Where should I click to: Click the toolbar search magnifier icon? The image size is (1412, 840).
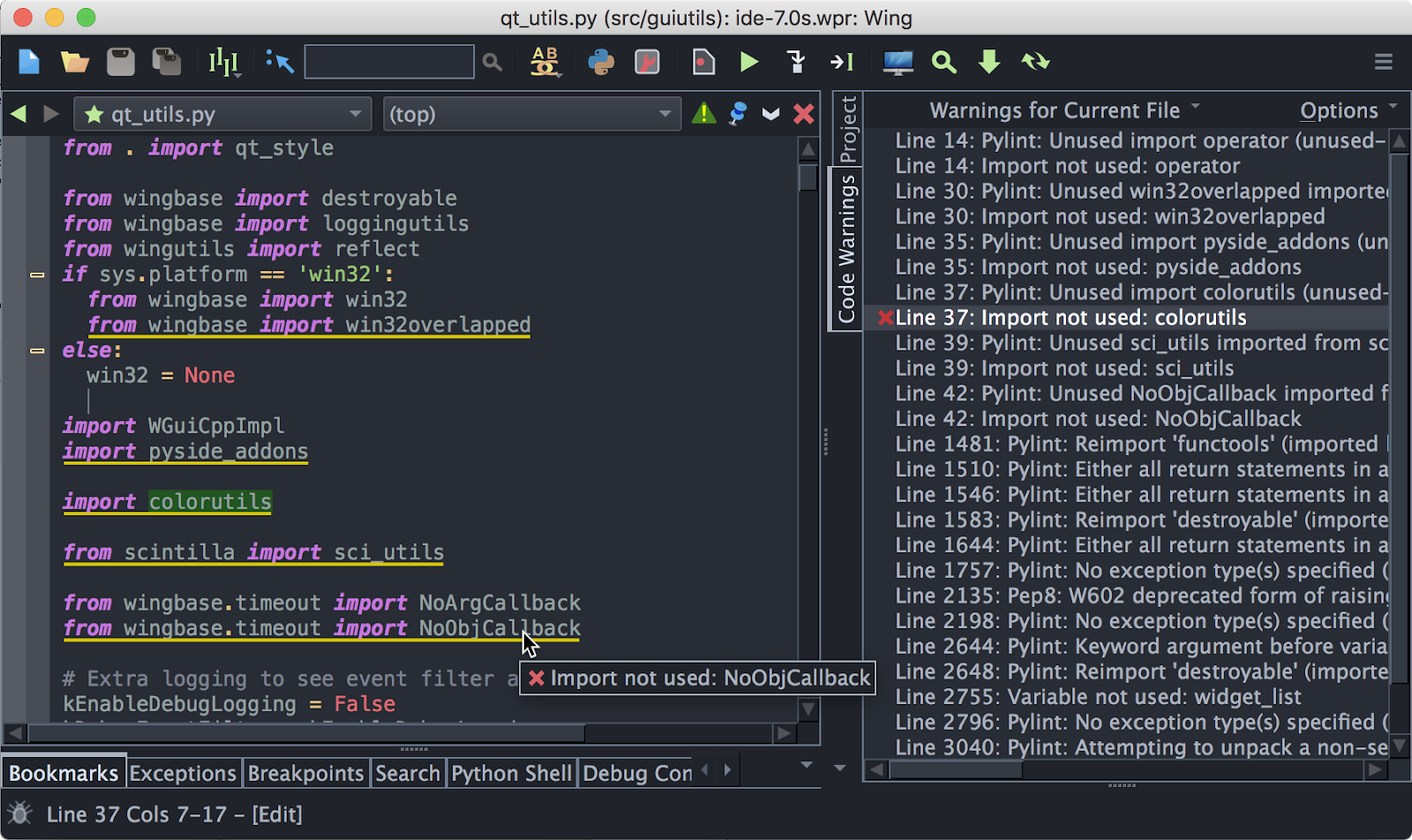pyautogui.click(x=492, y=62)
